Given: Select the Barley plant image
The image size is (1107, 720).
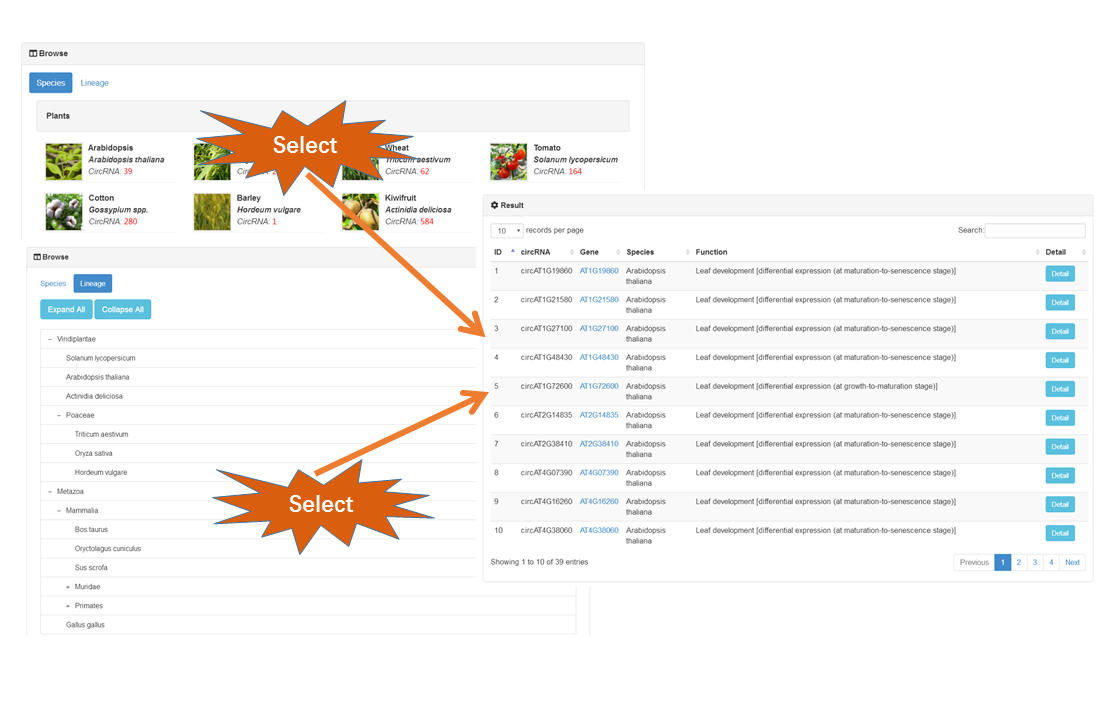Looking at the screenshot, I should point(212,211).
